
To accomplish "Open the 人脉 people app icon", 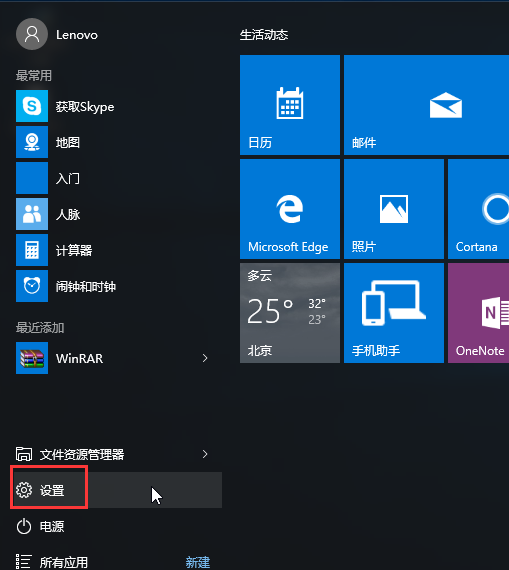I will 32,214.
